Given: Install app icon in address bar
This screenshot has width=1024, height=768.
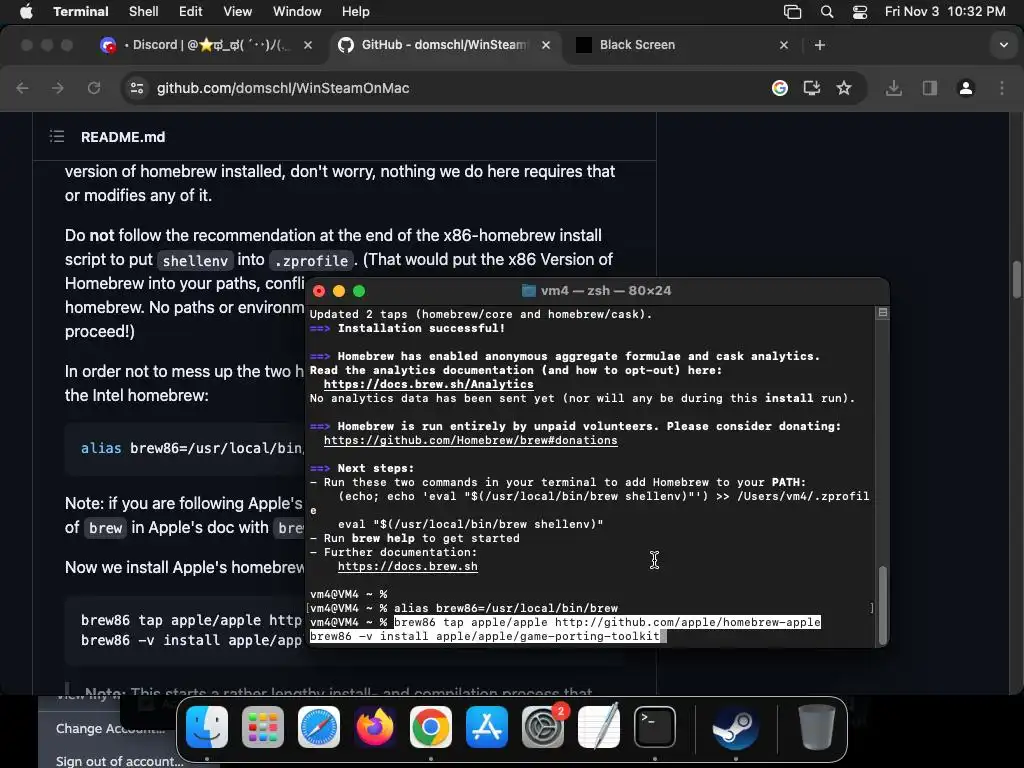Looking at the screenshot, I should [x=812, y=88].
